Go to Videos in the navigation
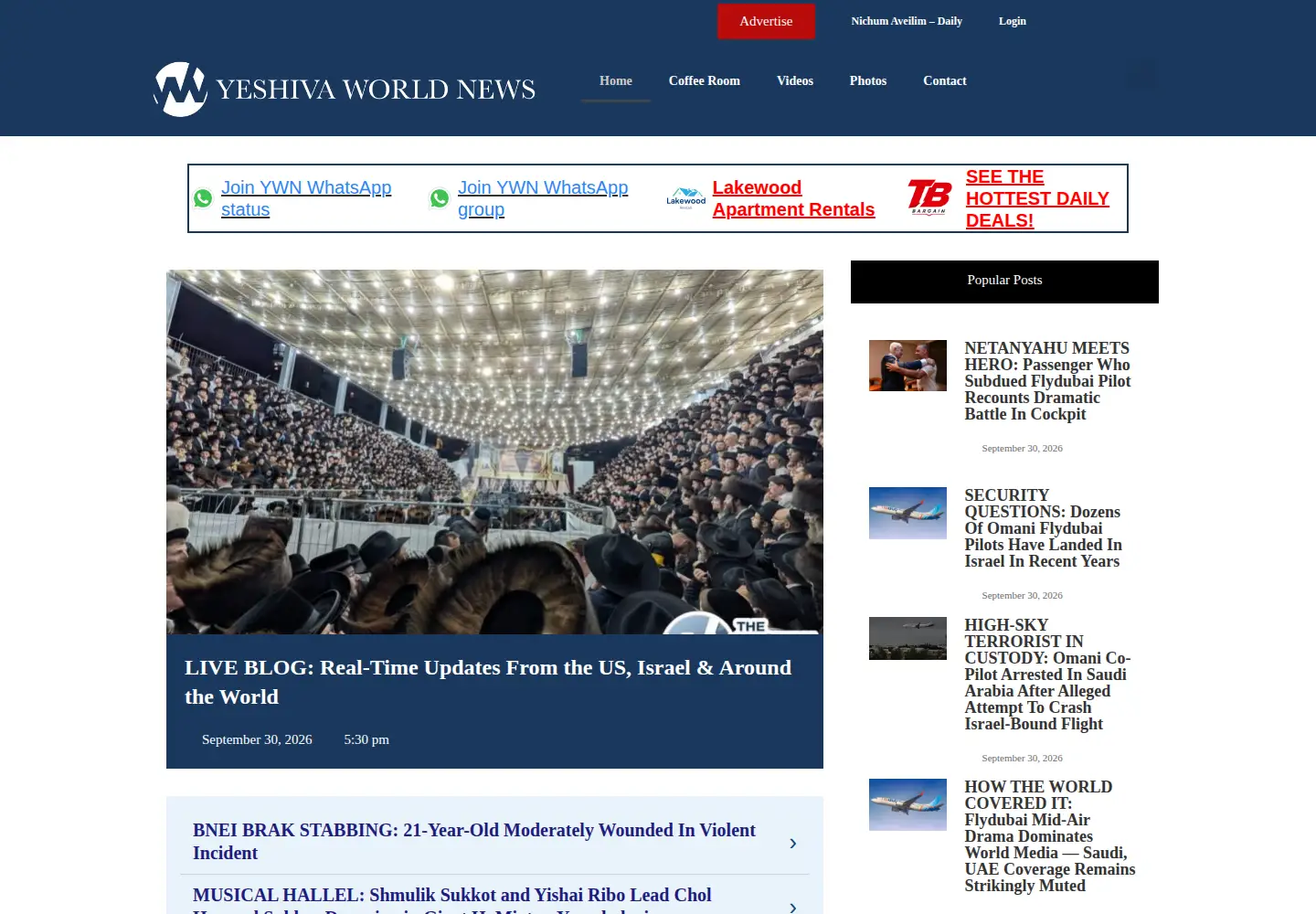Image resolution: width=1316 pixels, height=914 pixels. click(x=795, y=80)
